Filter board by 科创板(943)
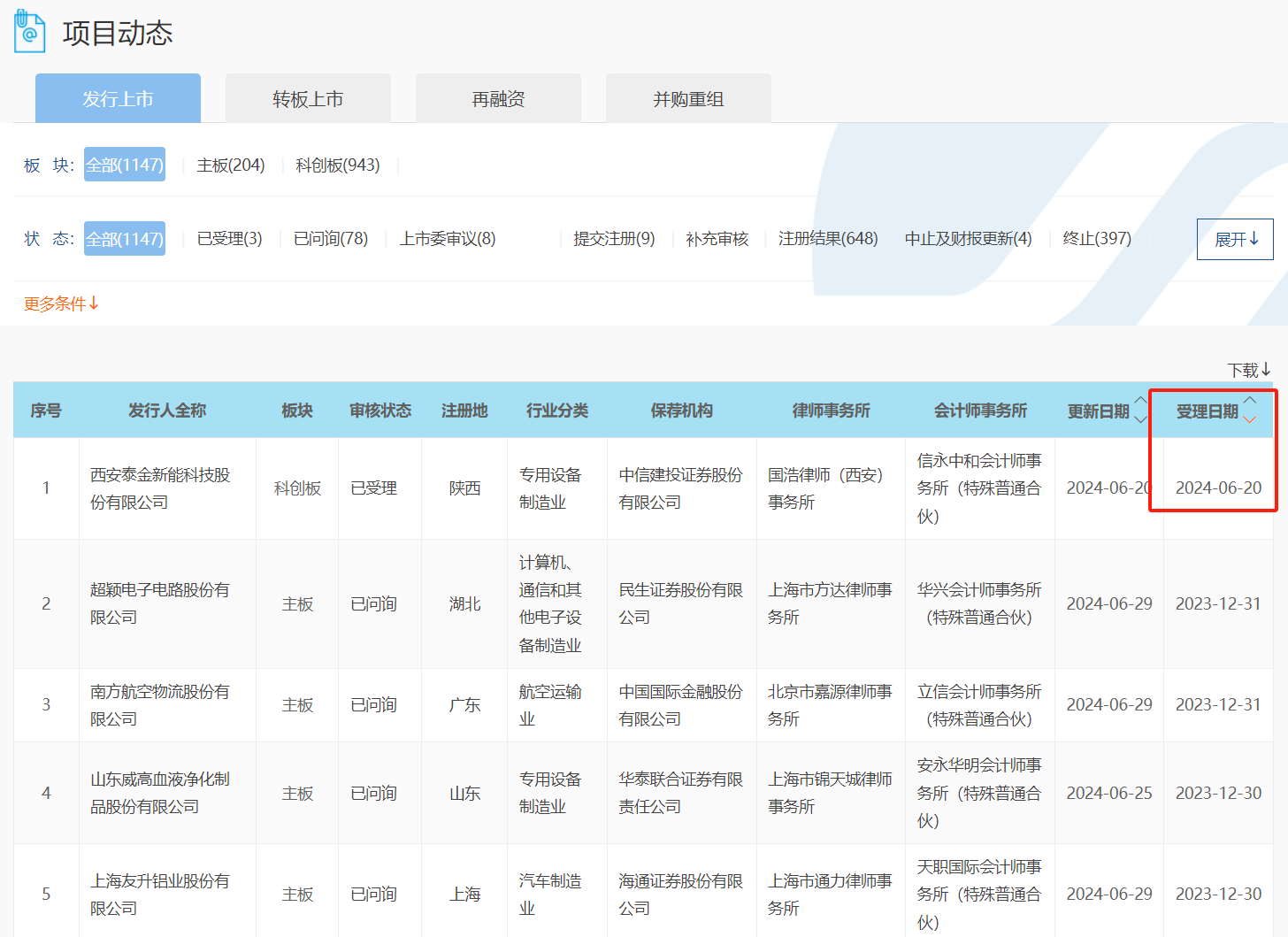Screen dimensions: 1288x937 pyautogui.click(x=337, y=165)
